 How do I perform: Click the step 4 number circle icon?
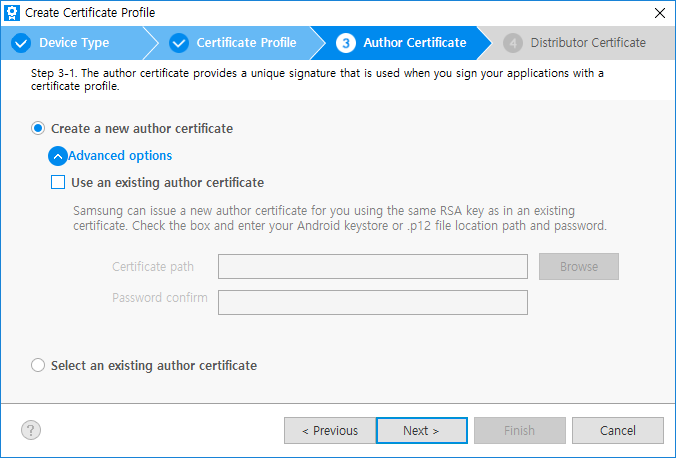[513, 43]
